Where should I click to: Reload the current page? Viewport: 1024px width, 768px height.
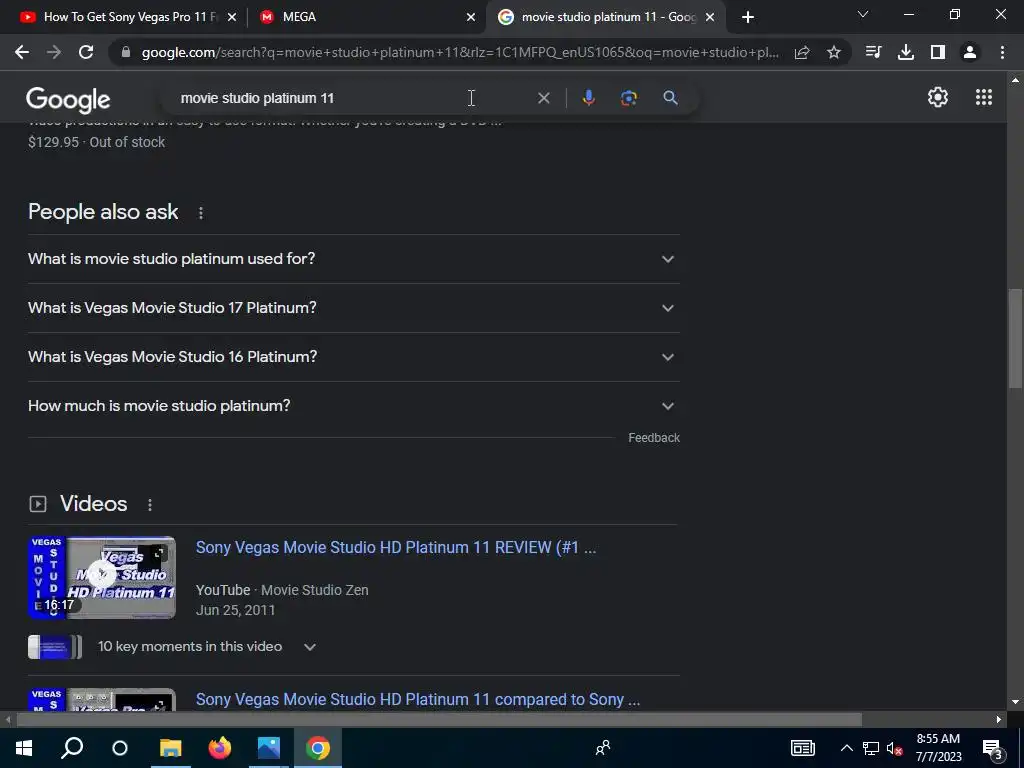pyautogui.click(x=86, y=52)
